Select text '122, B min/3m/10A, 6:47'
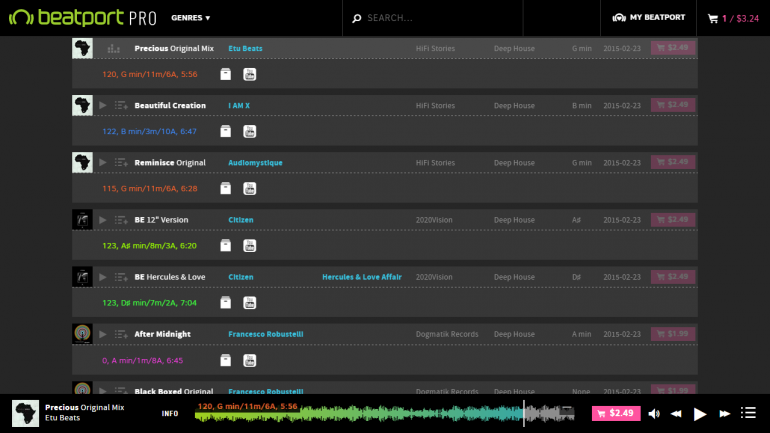This screenshot has width=770, height=433. (149, 131)
